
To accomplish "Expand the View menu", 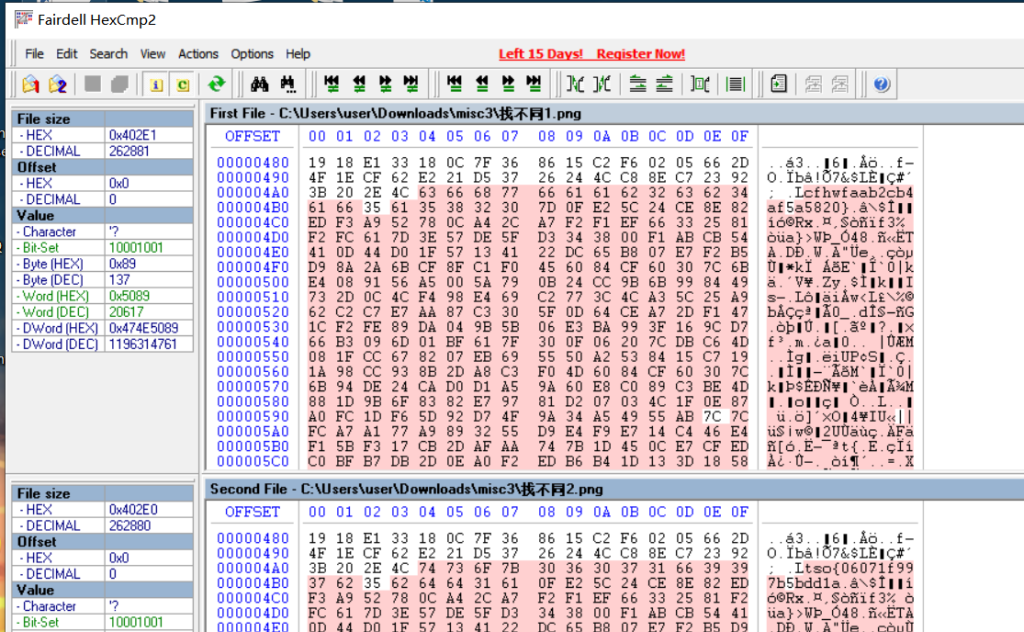I will 153,54.
